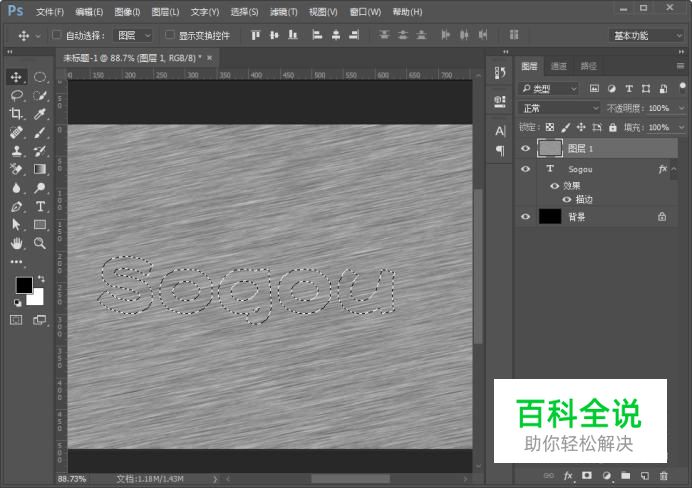Open the 文件(F) menu

coord(50,12)
